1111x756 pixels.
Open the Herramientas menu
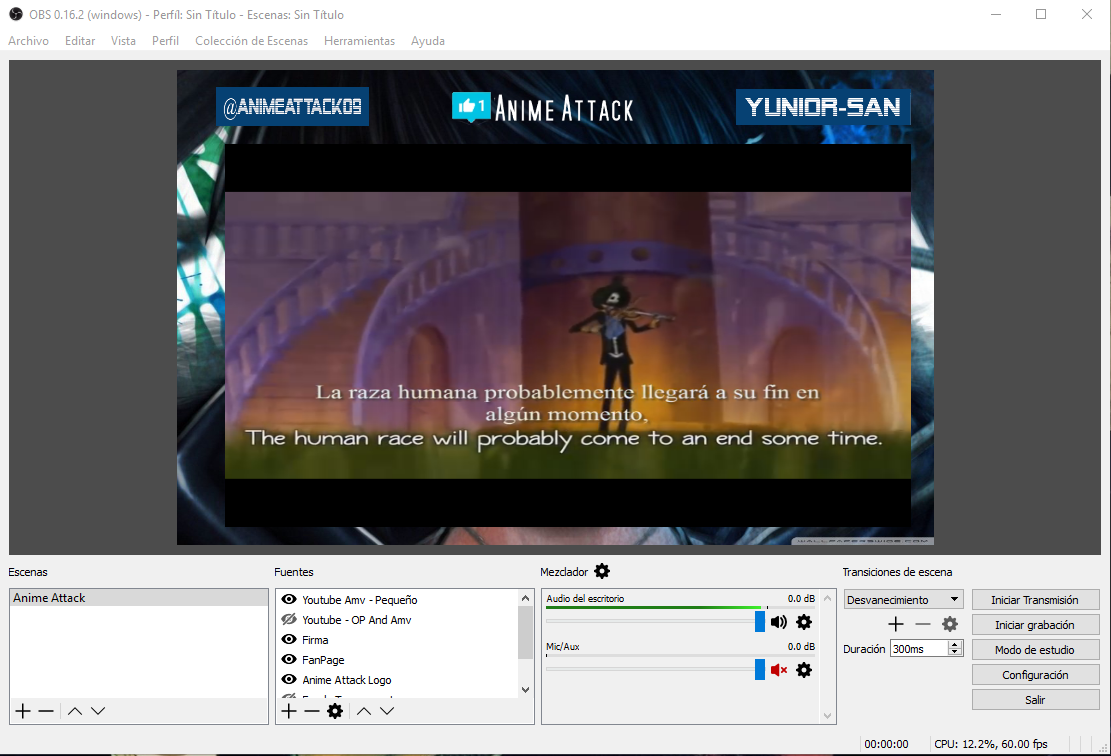[x=359, y=41]
